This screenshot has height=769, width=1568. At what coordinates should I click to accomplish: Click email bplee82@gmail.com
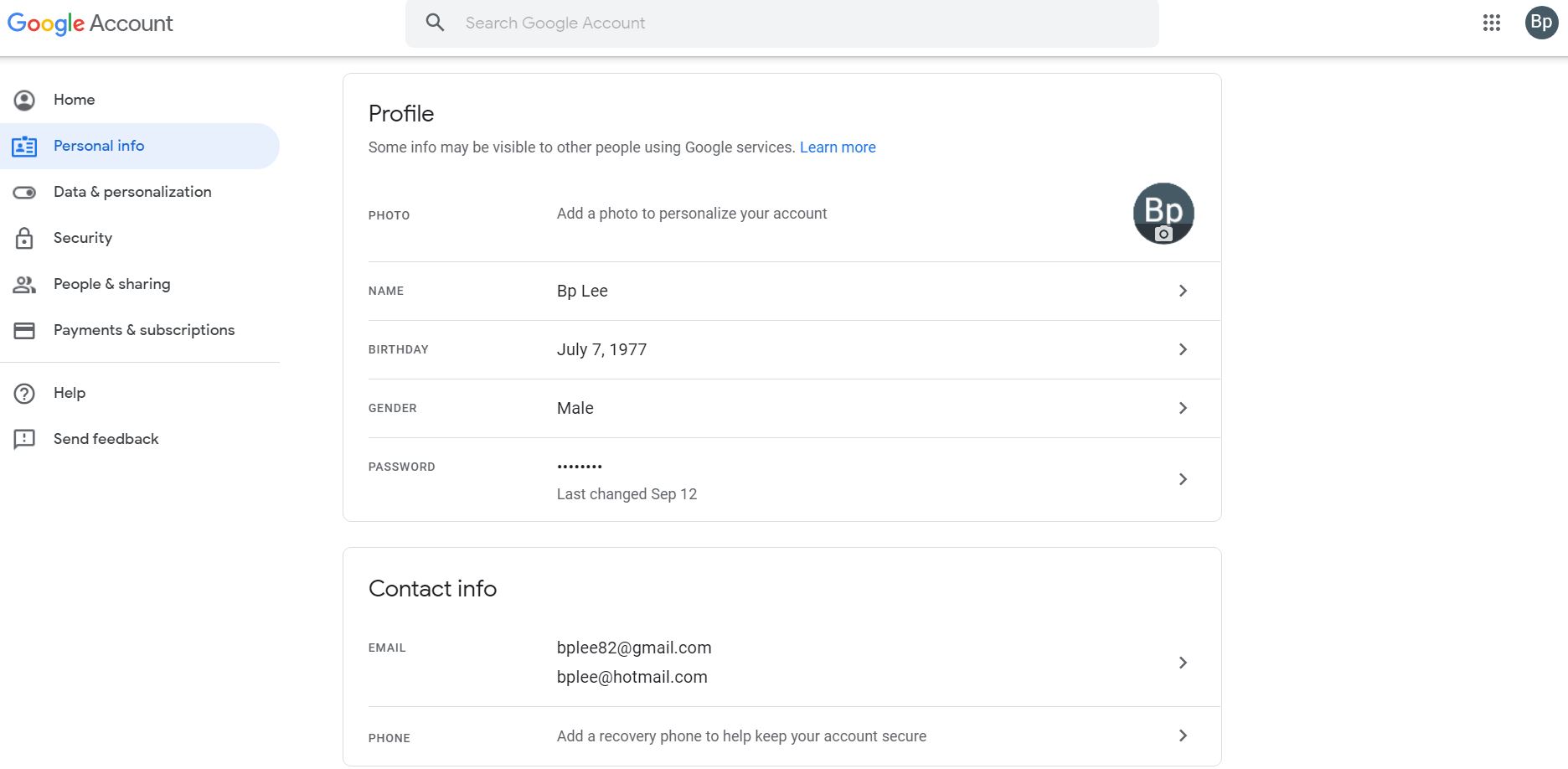pyautogui.click(x=634, y=648)
